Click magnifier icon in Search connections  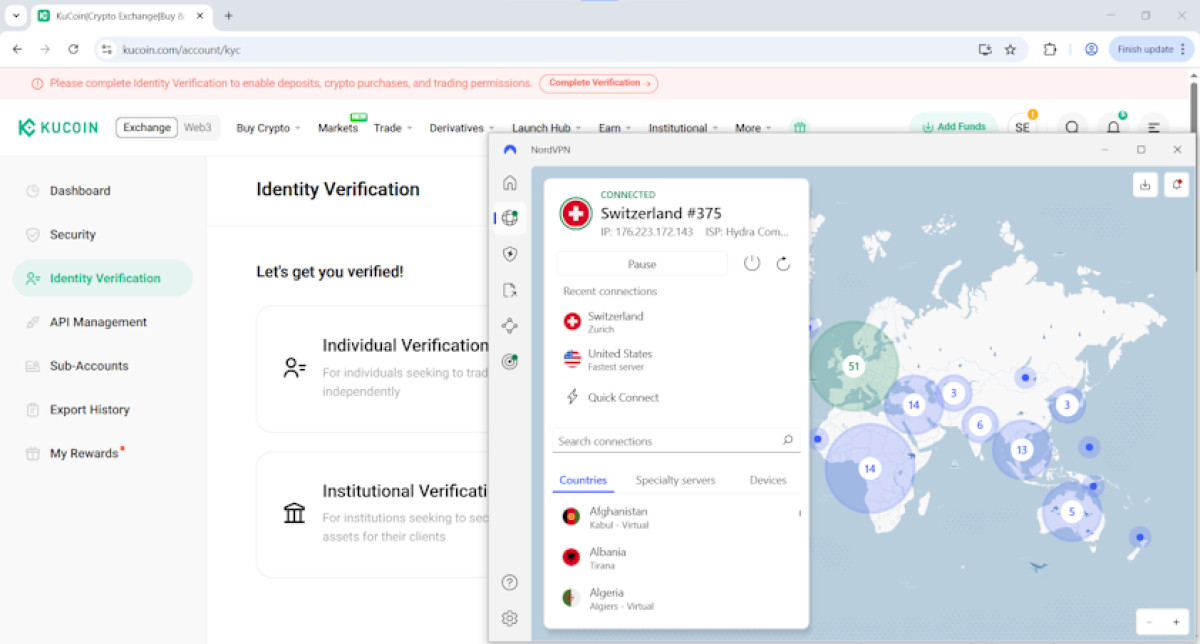[788, 440]
